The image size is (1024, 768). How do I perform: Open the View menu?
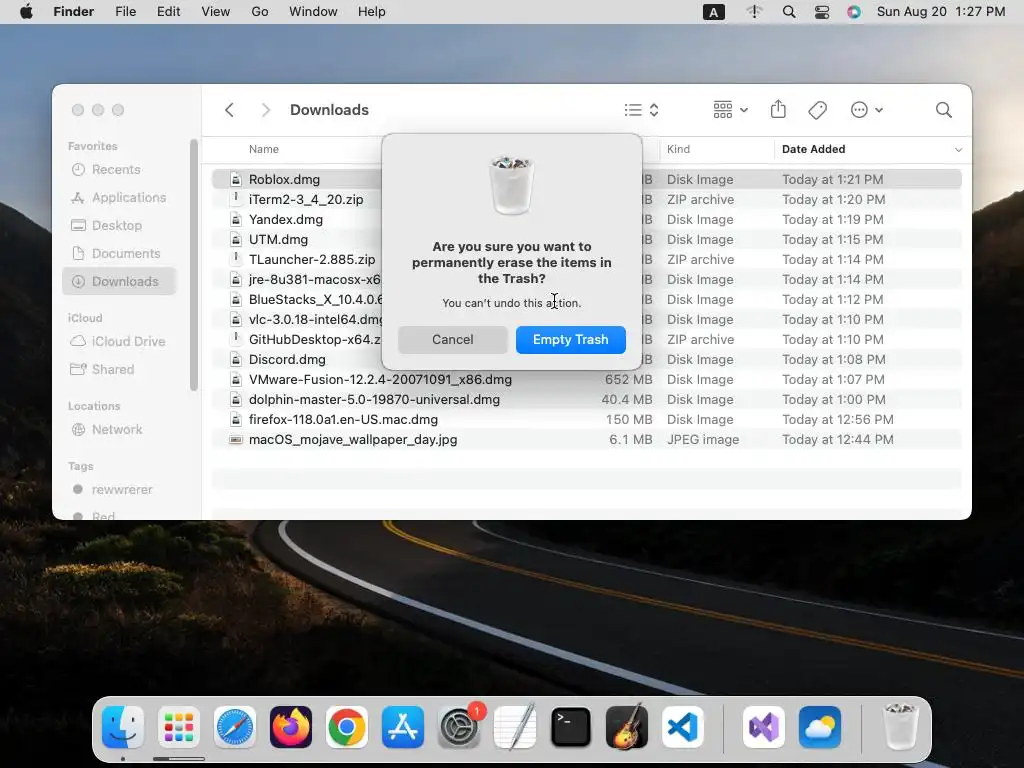pyautogui.click(x=216, y=12)
